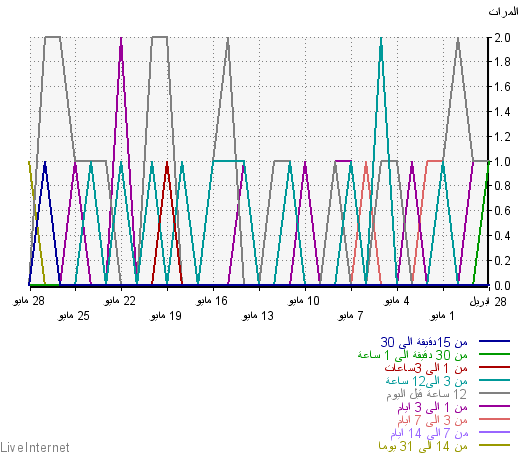
Task: Click the green legend line swatch
Action: pyautogui.click(x=494, y=354)
